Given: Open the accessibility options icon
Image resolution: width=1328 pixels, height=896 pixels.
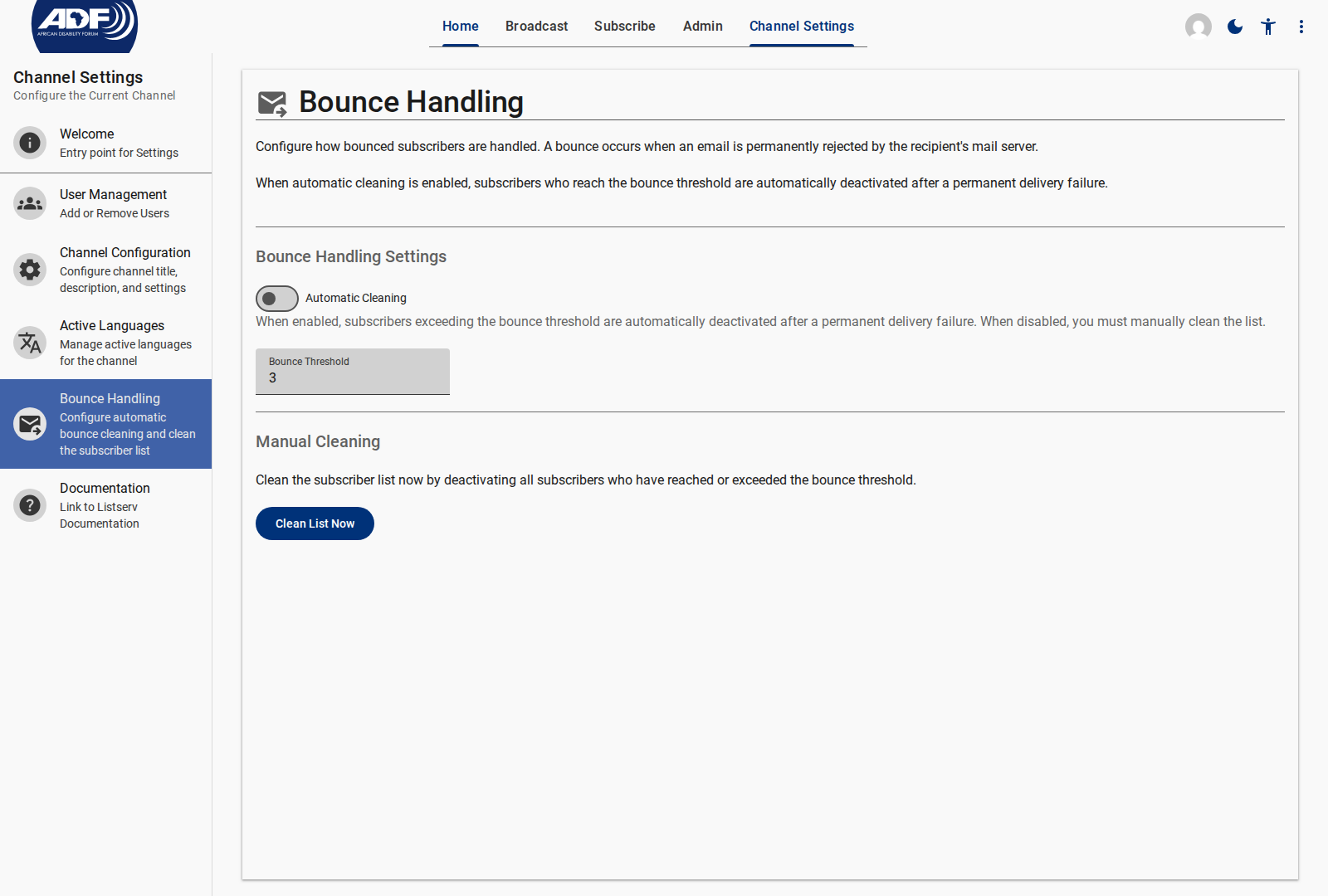Looking at the screenshot, I should pyautogui.click(x=1268, y=27).
